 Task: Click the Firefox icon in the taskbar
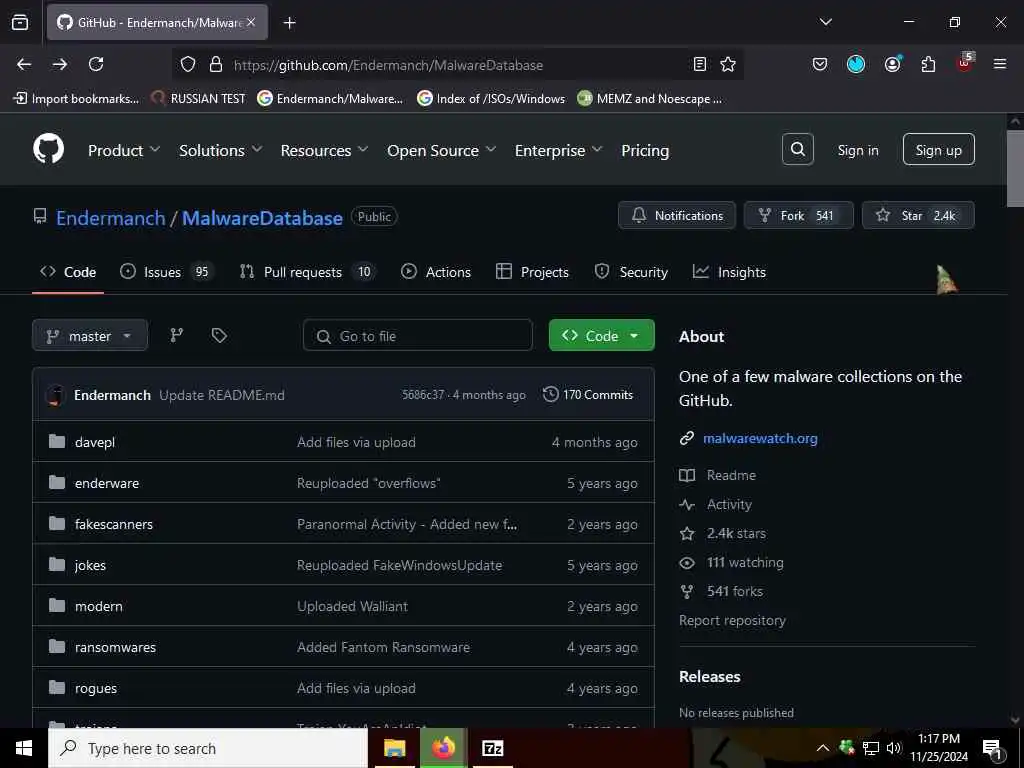443,748
